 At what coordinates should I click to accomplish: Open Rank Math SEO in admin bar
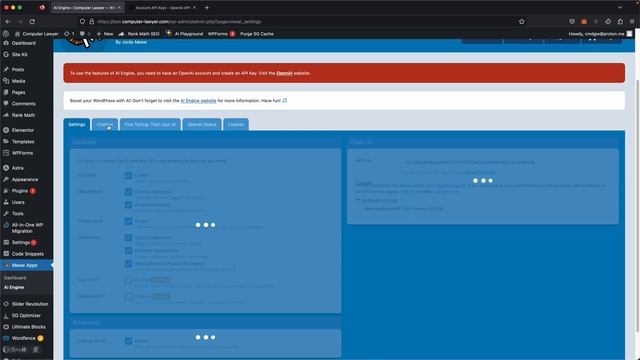point(139,34)
